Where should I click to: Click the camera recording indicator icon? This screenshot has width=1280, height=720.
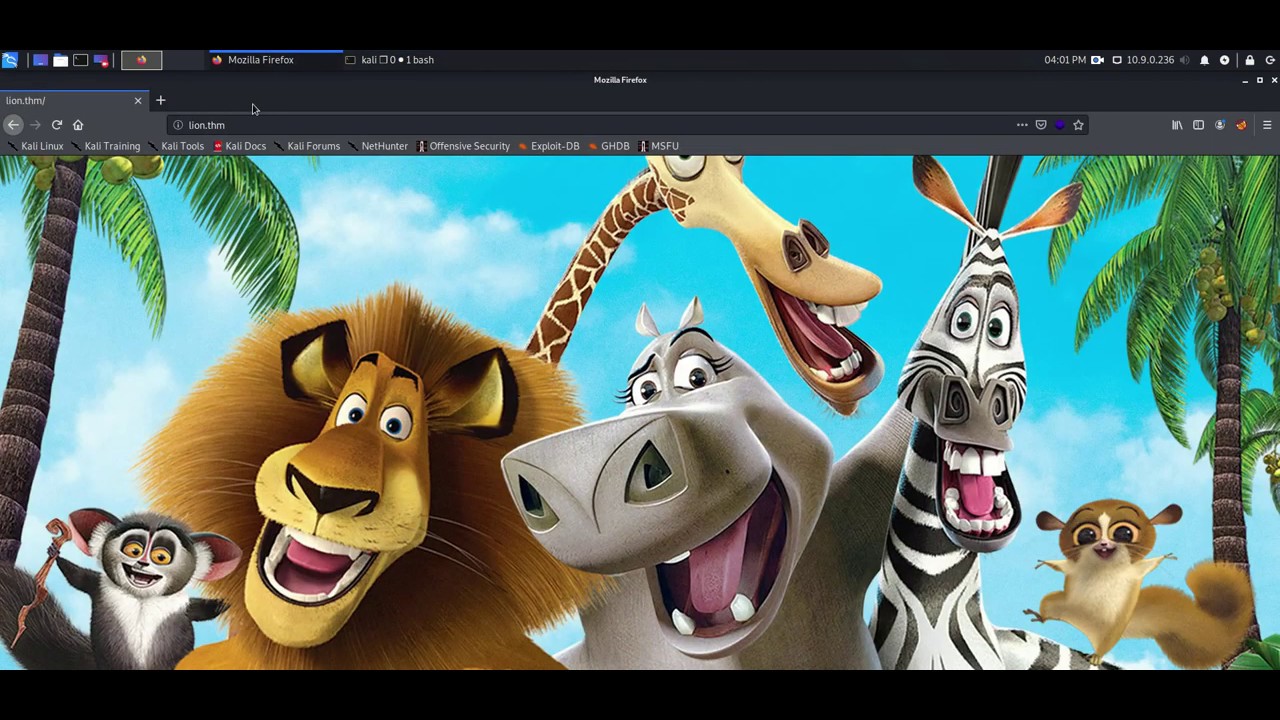tap(1097, 60)
